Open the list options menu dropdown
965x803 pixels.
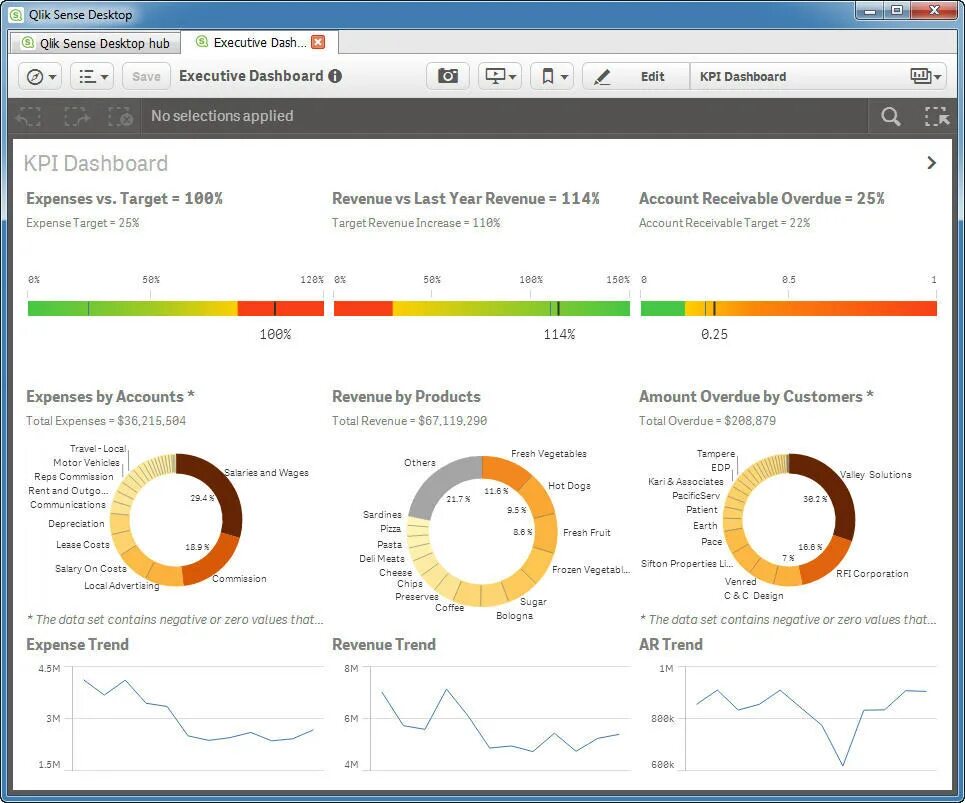point(92,77)
